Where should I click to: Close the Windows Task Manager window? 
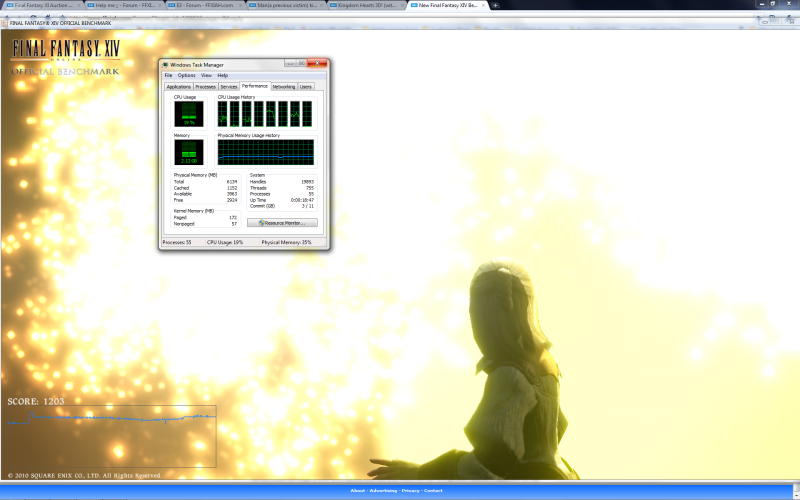click(x=317, y=63)
